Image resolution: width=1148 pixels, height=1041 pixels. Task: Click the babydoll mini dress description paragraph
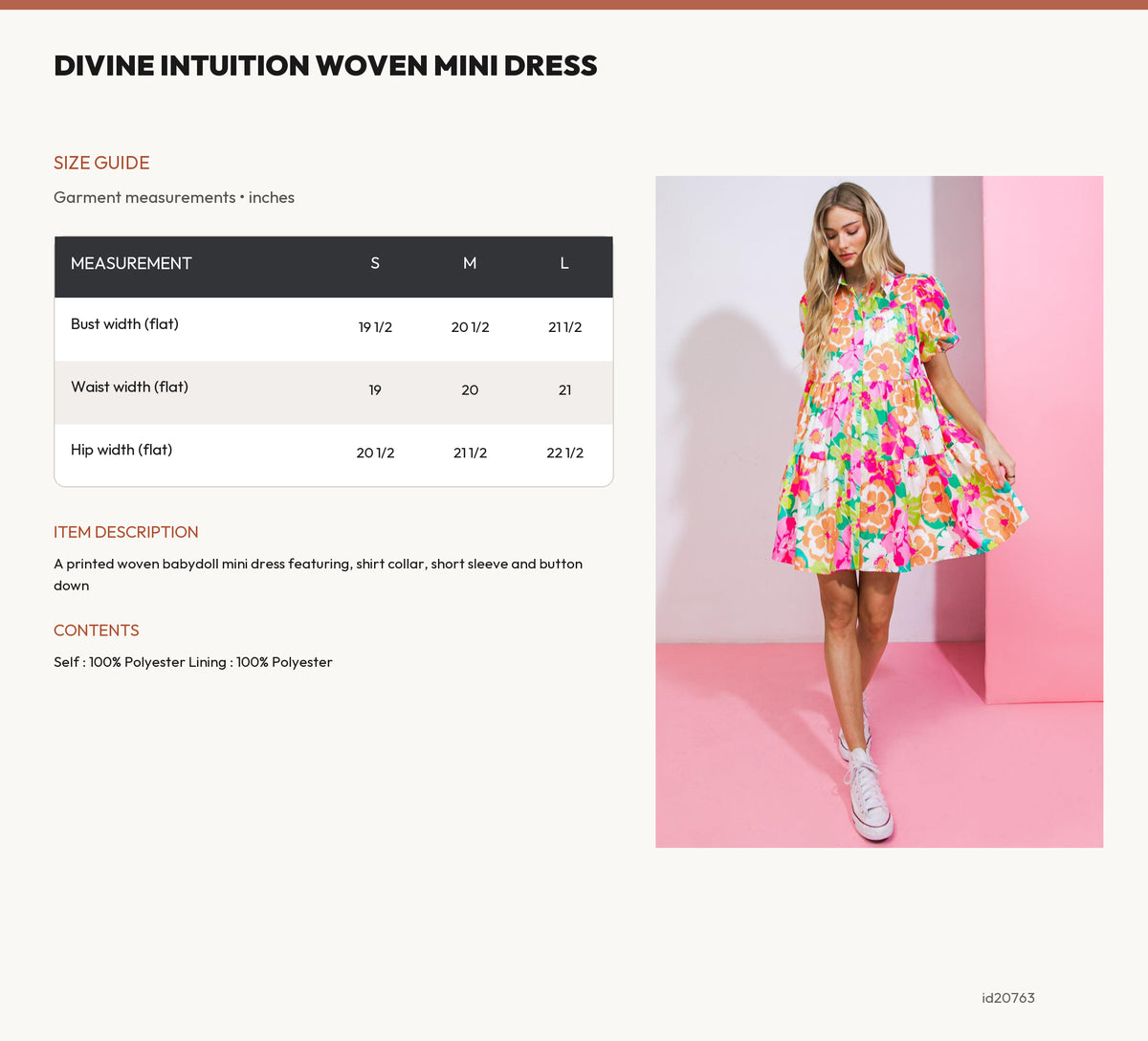click(319, 575)
